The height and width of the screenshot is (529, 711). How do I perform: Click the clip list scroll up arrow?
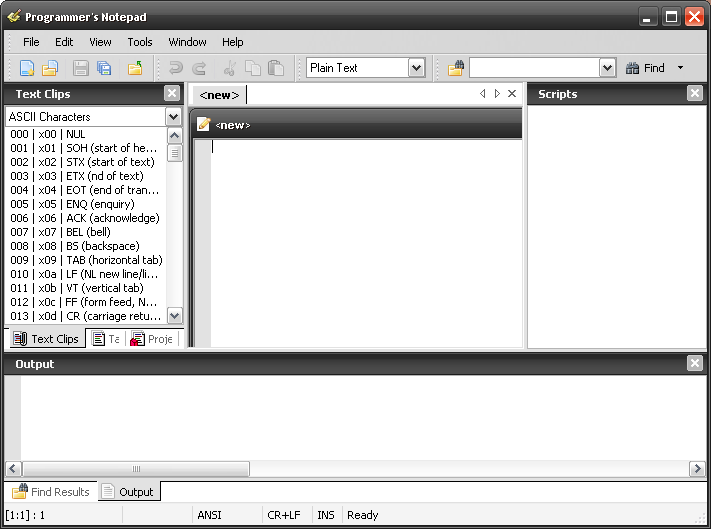[x=175, y=135]
